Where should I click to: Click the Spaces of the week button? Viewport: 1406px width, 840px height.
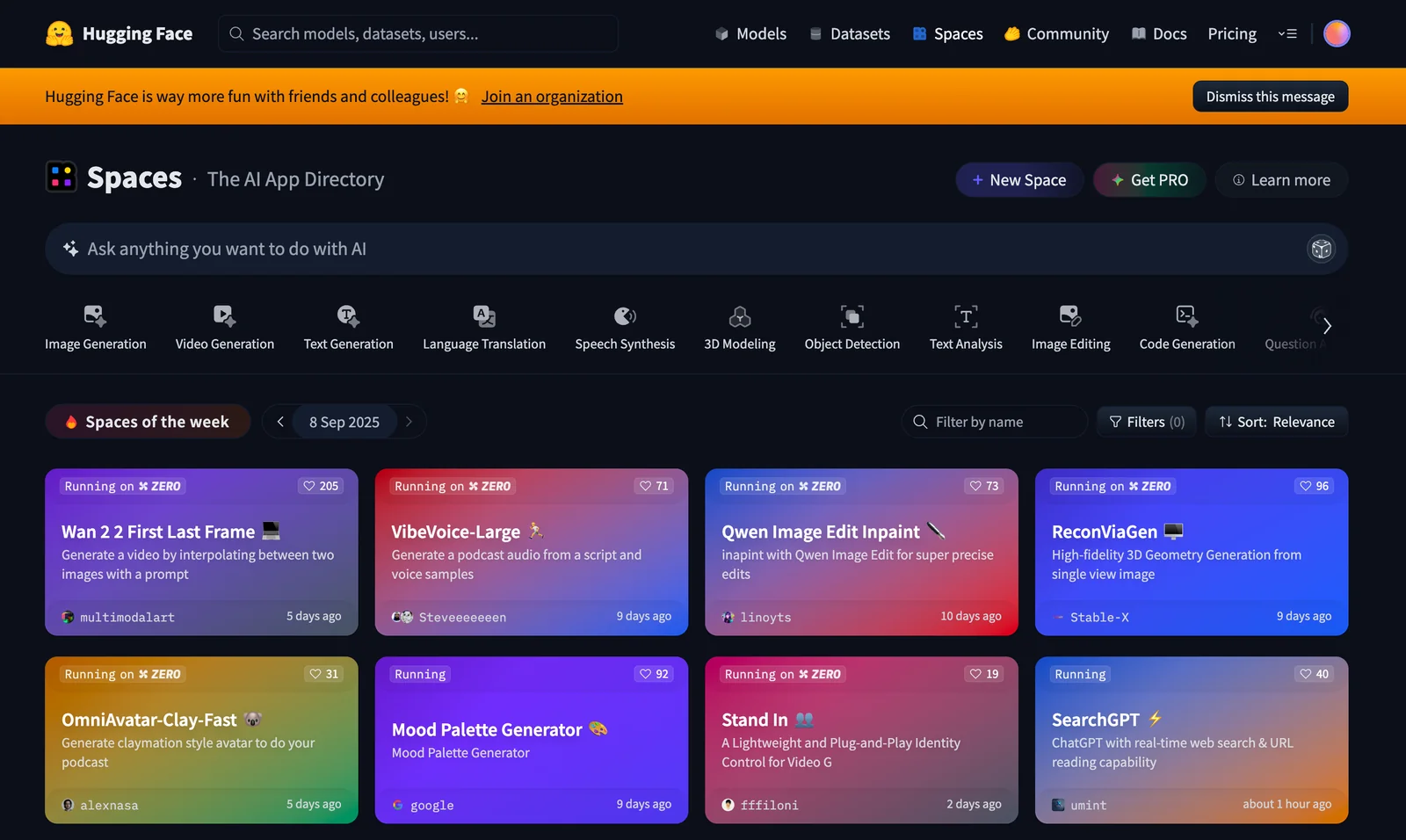pos(148,422)
